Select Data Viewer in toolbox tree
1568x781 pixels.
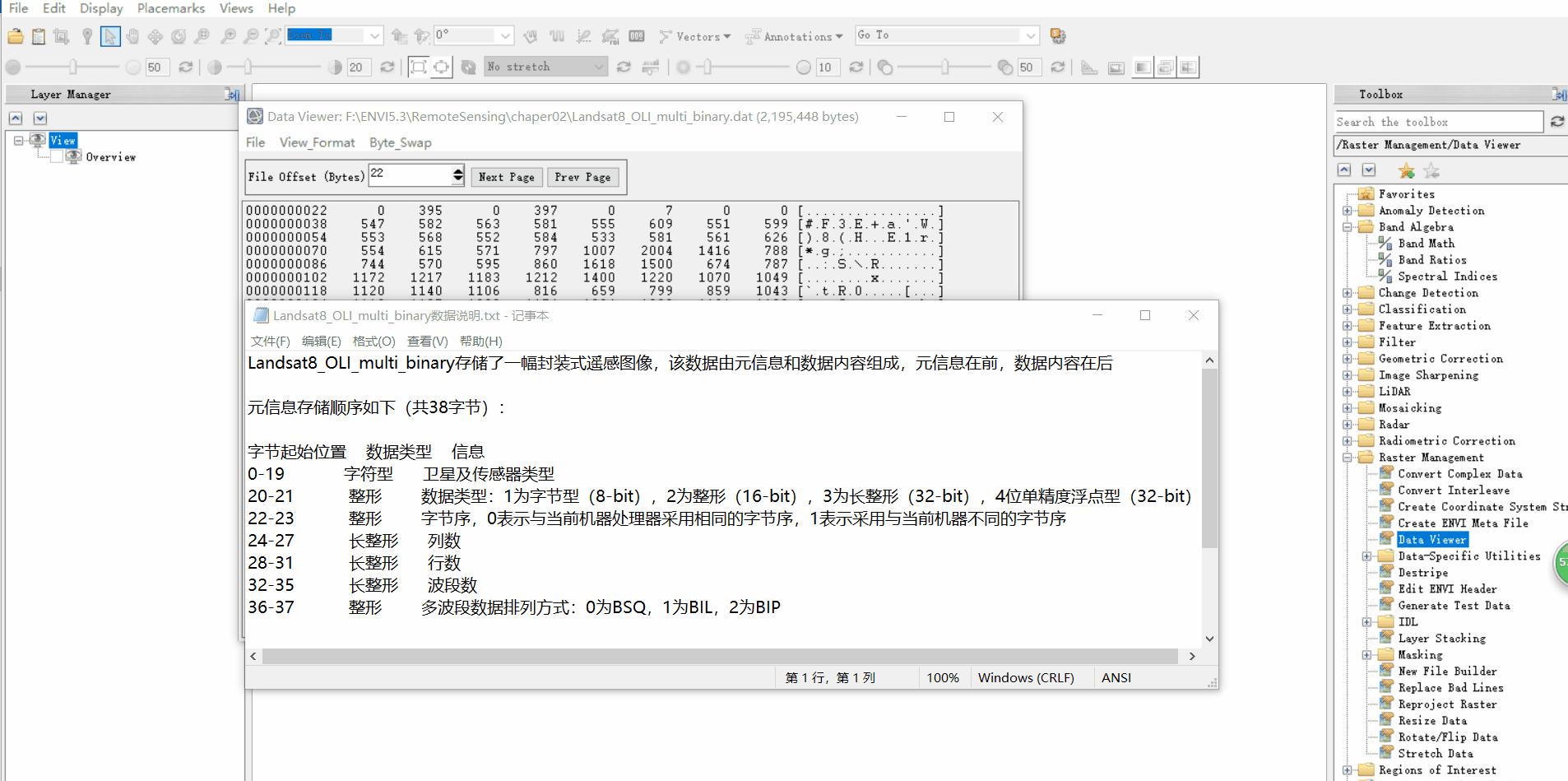1432,540
